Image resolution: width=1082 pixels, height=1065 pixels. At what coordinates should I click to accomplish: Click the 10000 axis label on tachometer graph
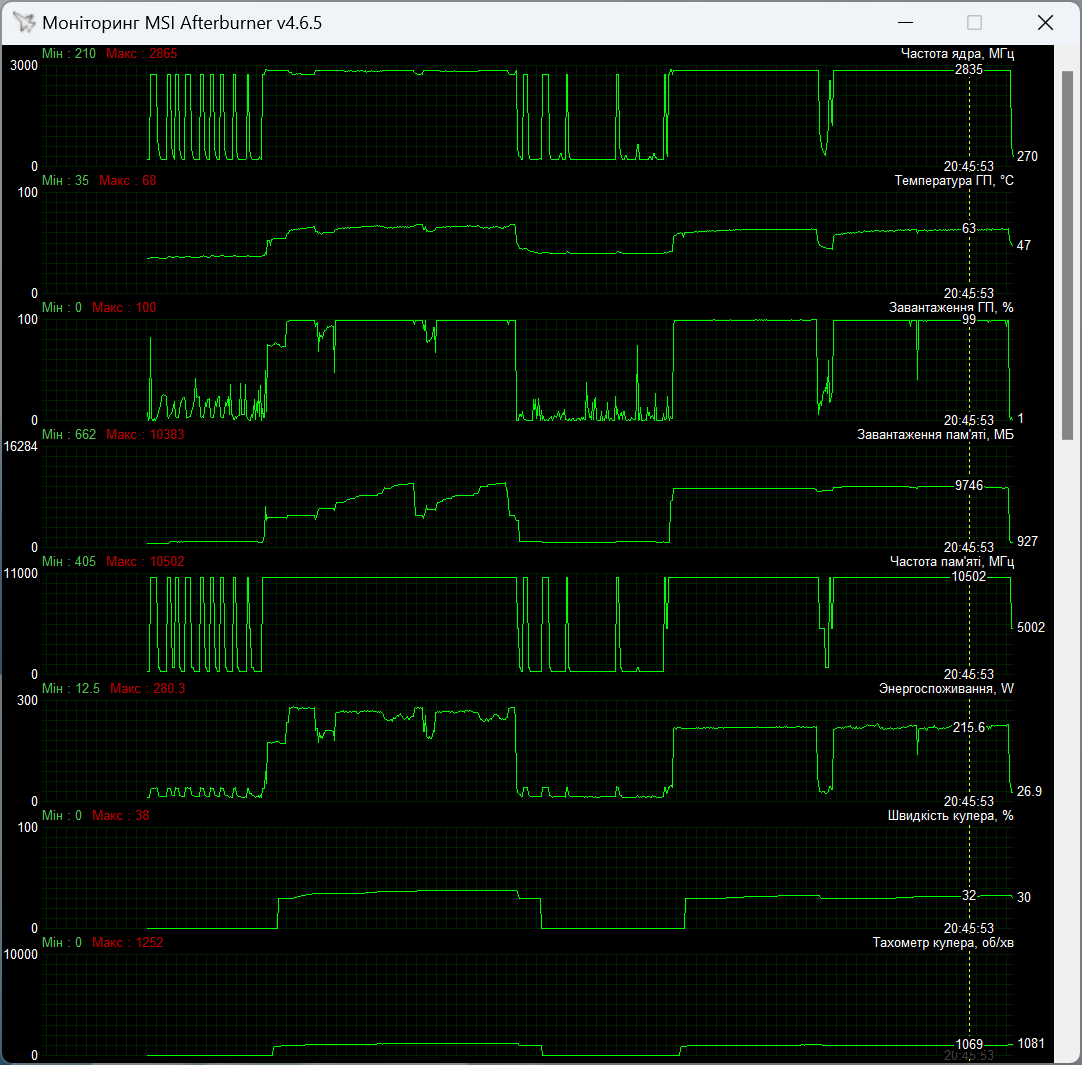(21, 955)
